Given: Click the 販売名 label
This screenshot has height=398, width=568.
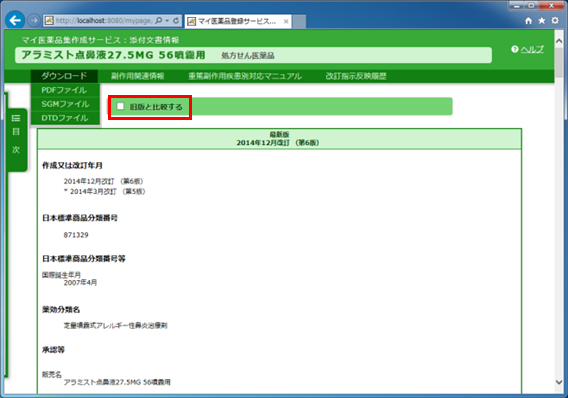Looking at the screenshot, I should 52,374.
